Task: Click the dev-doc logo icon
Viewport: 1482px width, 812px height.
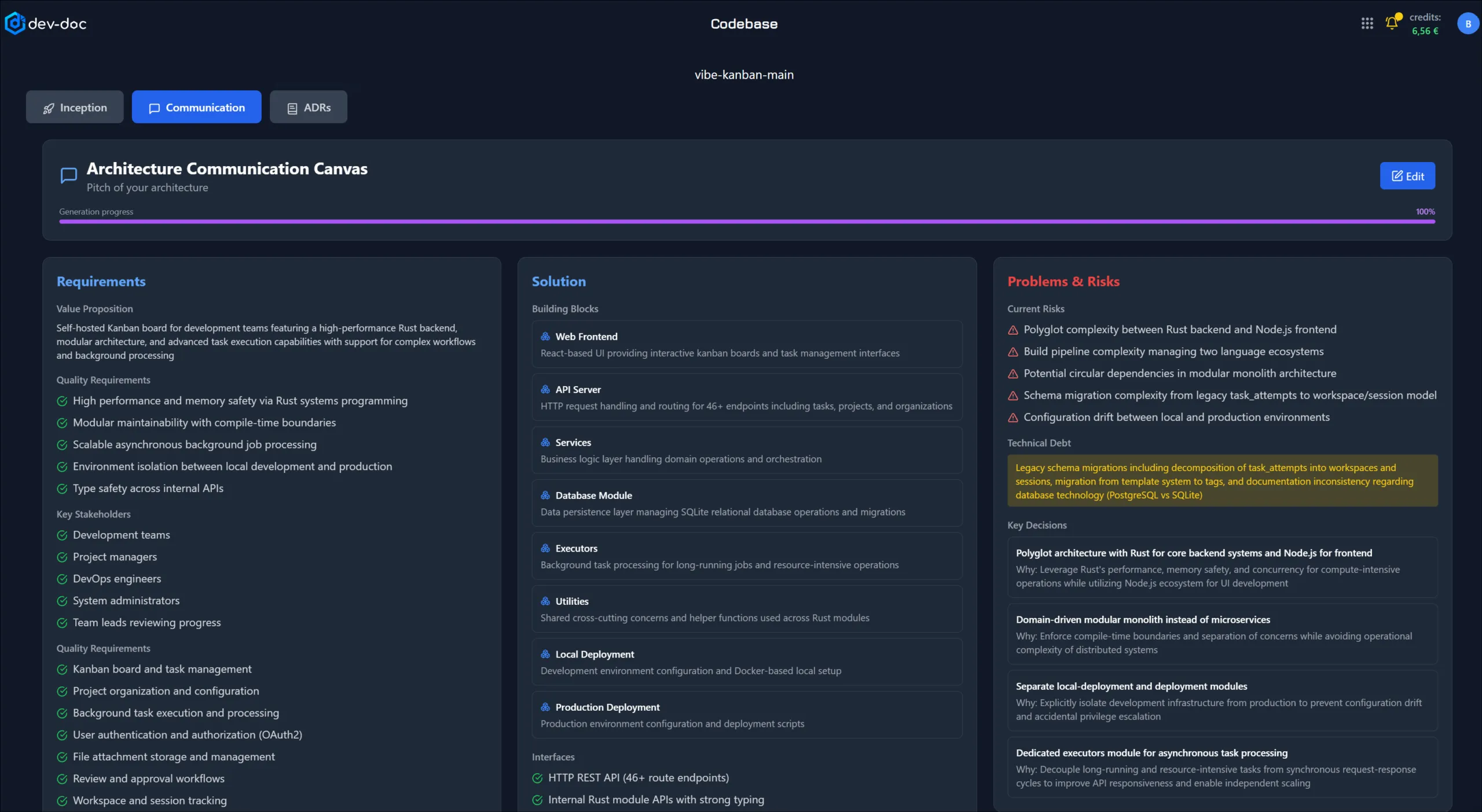Action: click(x=14, y=24)
